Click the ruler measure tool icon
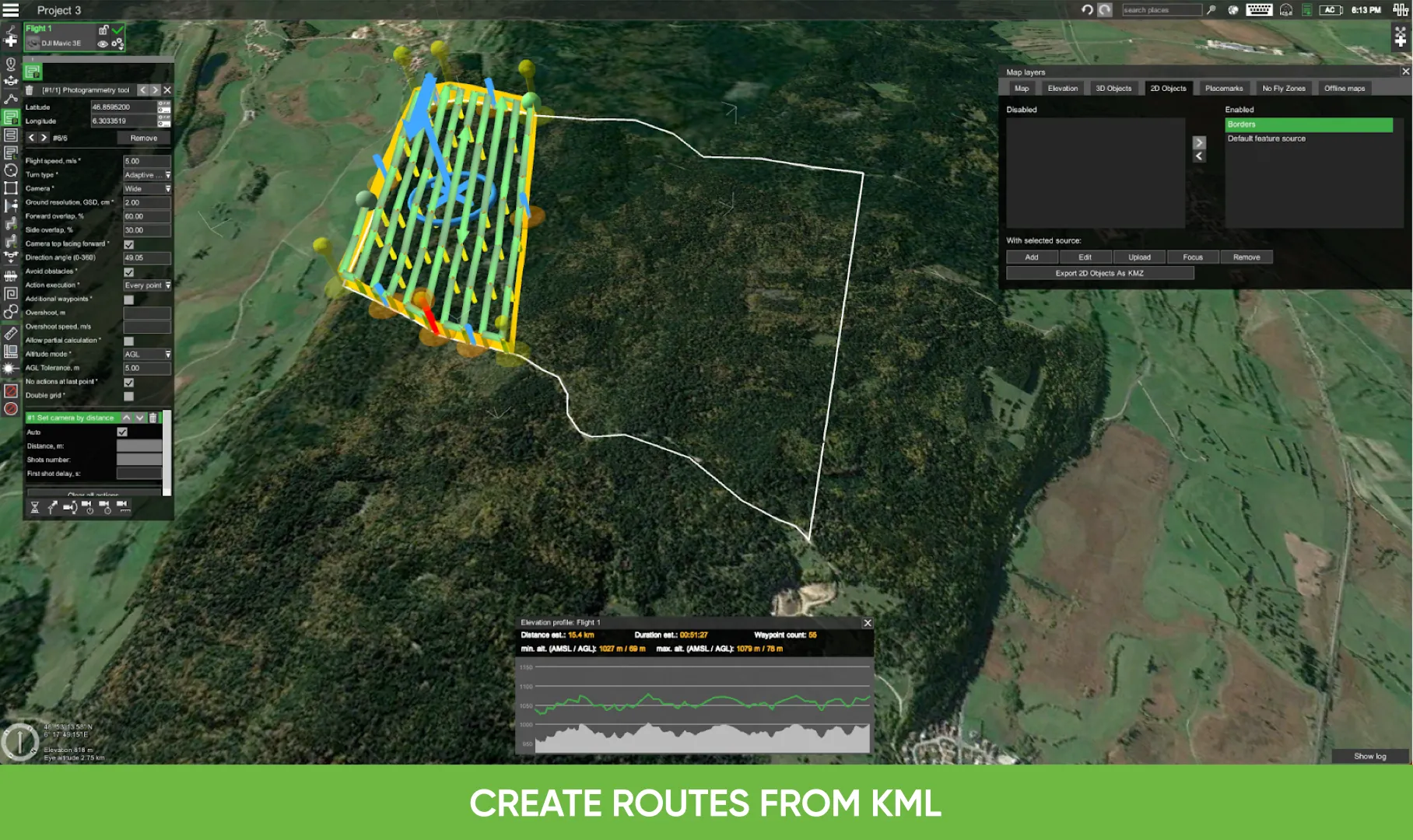The height and width of the screenshot is (840, 1413). click(x=11, y=334)
